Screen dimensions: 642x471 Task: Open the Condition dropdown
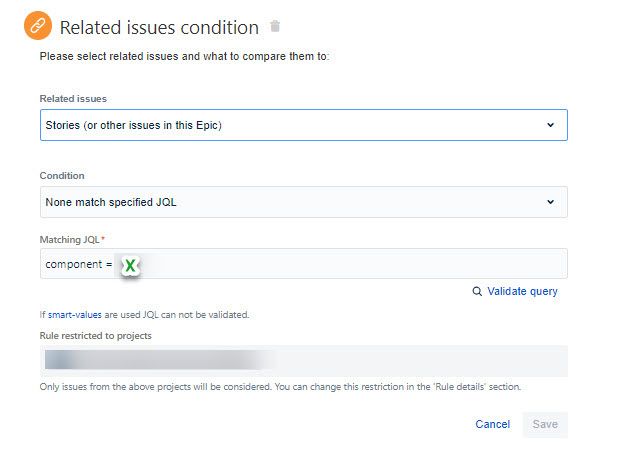303,202
